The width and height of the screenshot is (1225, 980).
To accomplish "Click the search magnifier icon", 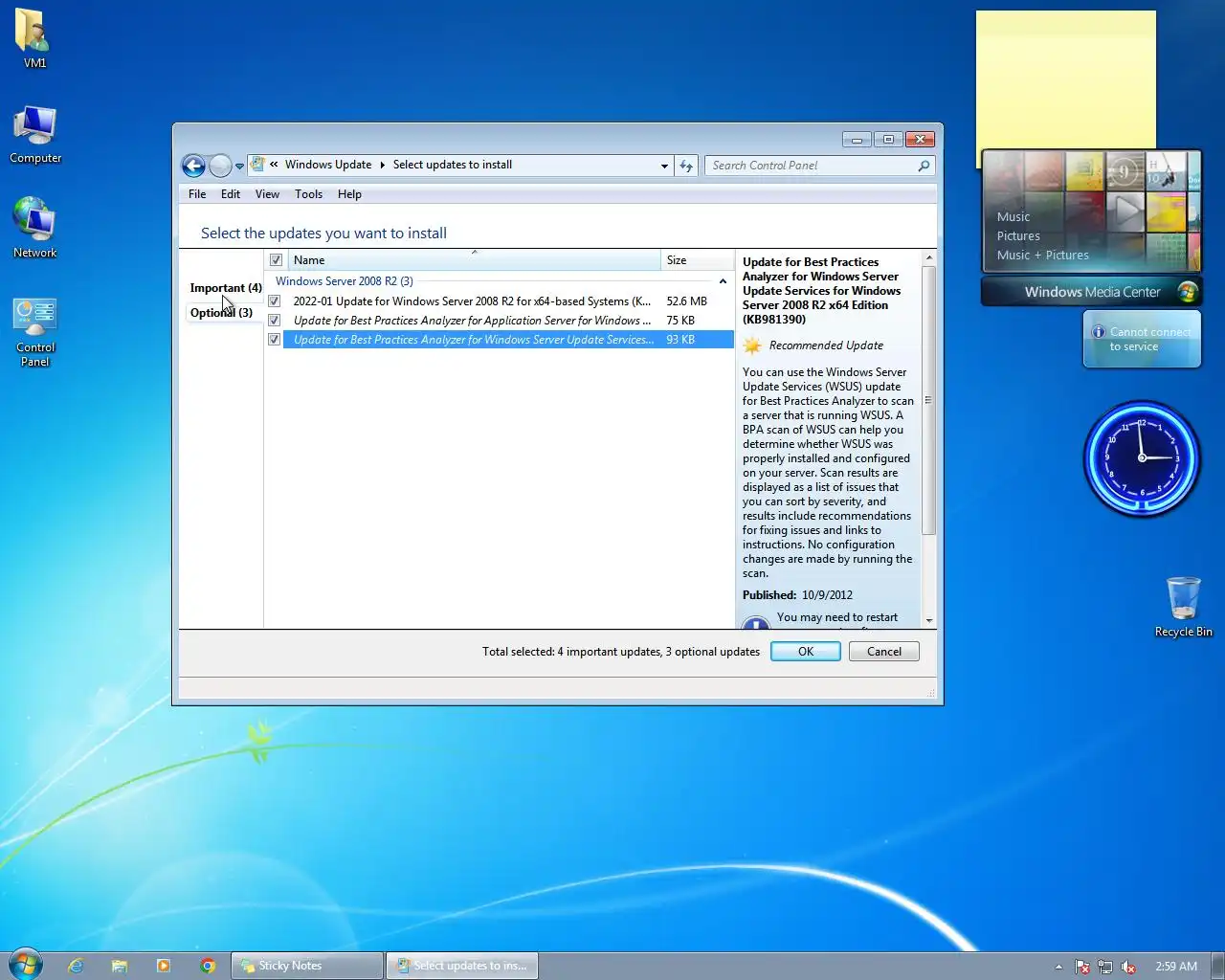I will coord(924,166).
